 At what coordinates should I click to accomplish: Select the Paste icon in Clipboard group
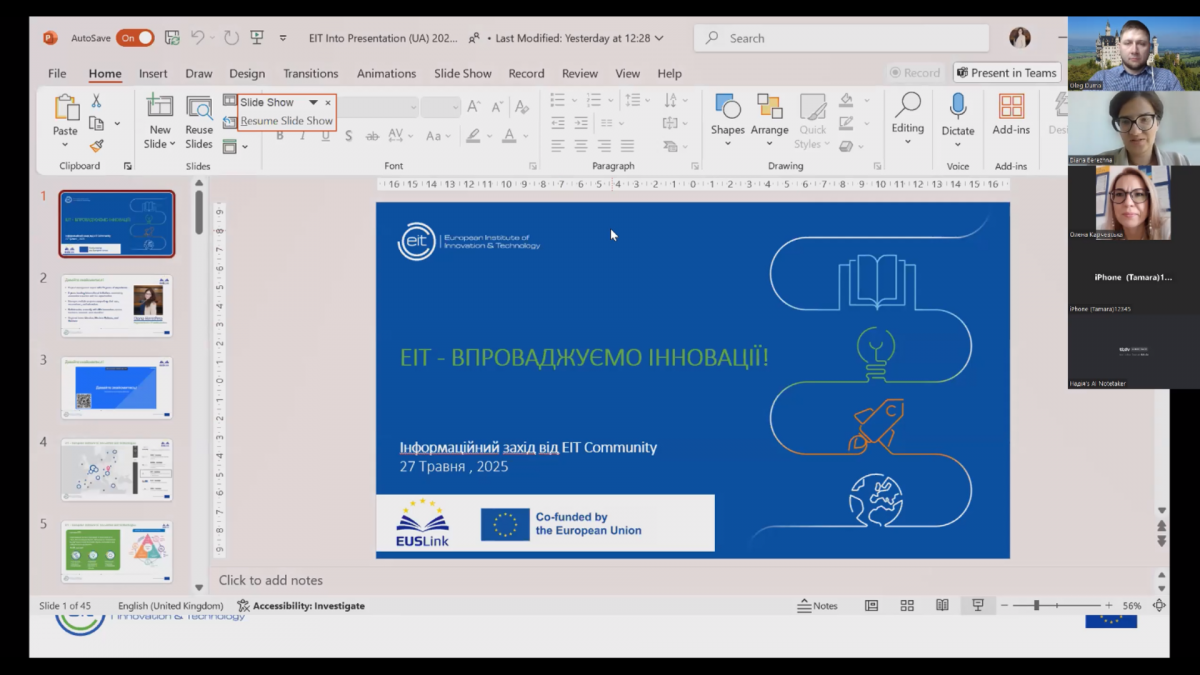click(x=65, y=113)
